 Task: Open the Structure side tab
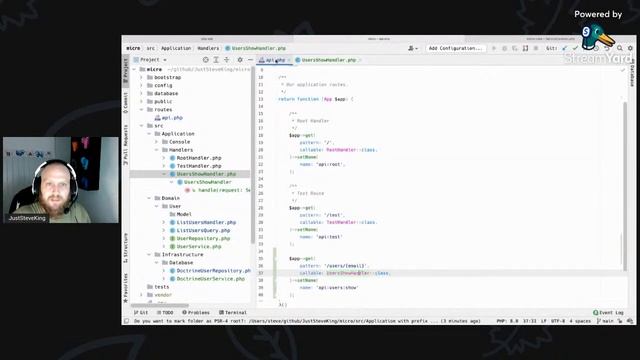click(x=126, y=248)
